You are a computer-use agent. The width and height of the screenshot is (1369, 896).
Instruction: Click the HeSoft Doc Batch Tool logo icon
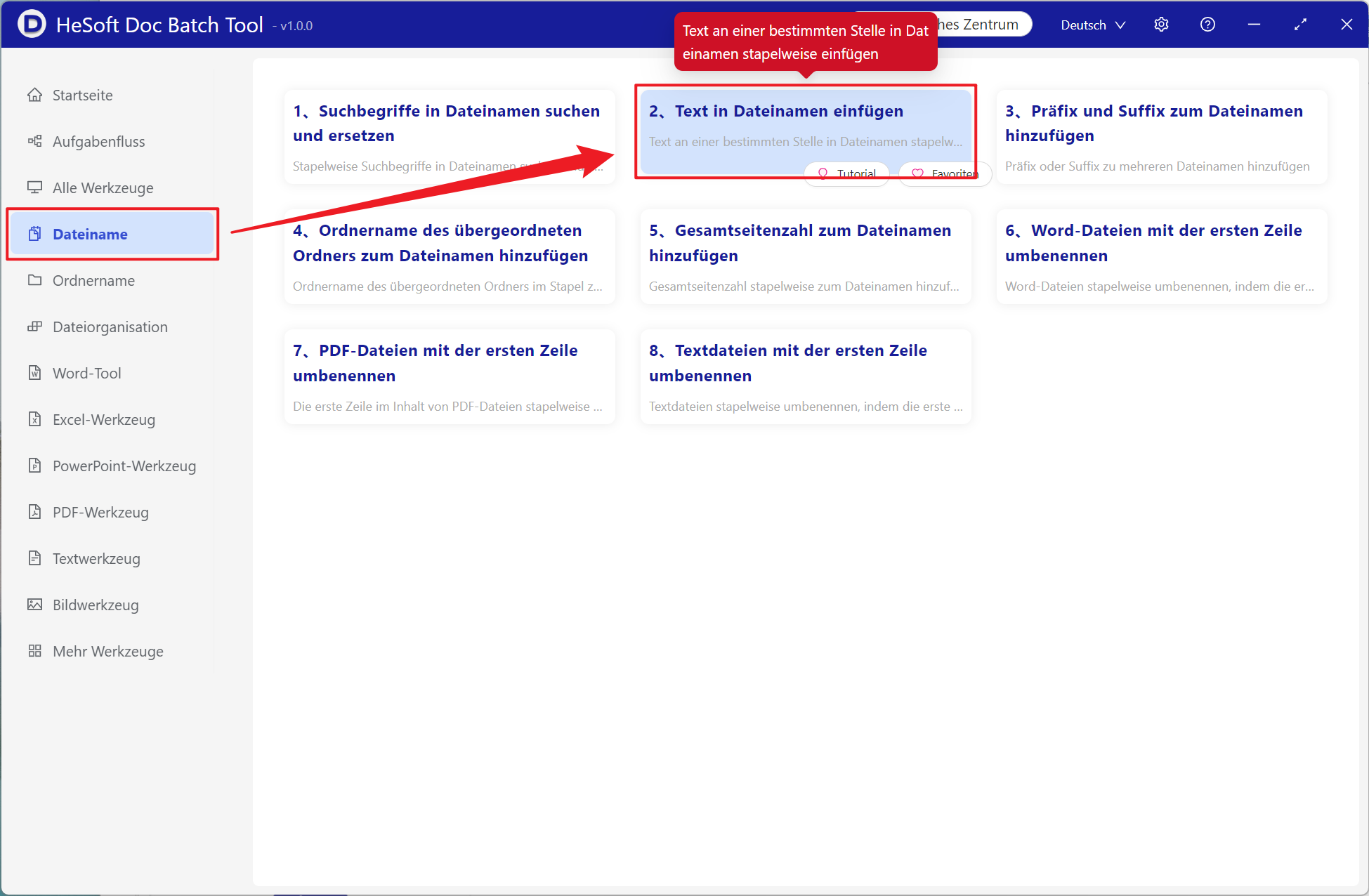(32, 24)
